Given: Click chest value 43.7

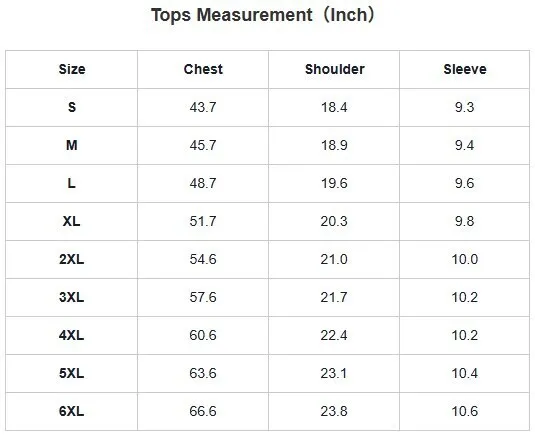Looking at the screenshot, I should point(203,107).
